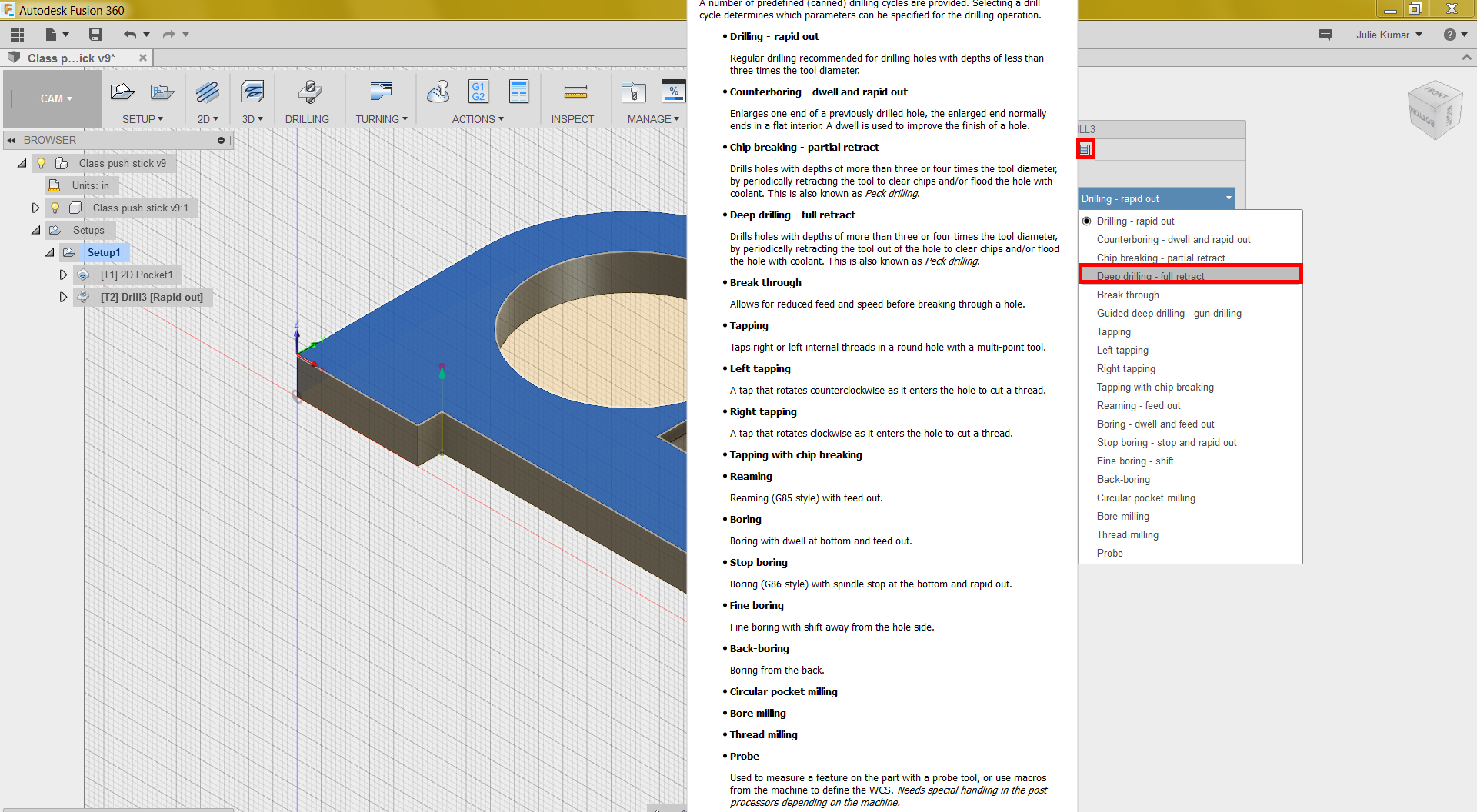Open the notifications comment icon
Image resolution: width=1477 pixels, height=812 pixels.
pyautogui.click(x=1325, y=35)
